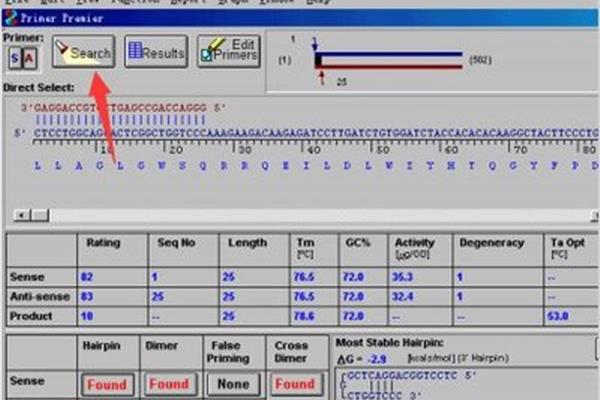This screenshot has width=600, height=400.
Task: Click the Product rating value 10
Action: [x=87, y=316]
